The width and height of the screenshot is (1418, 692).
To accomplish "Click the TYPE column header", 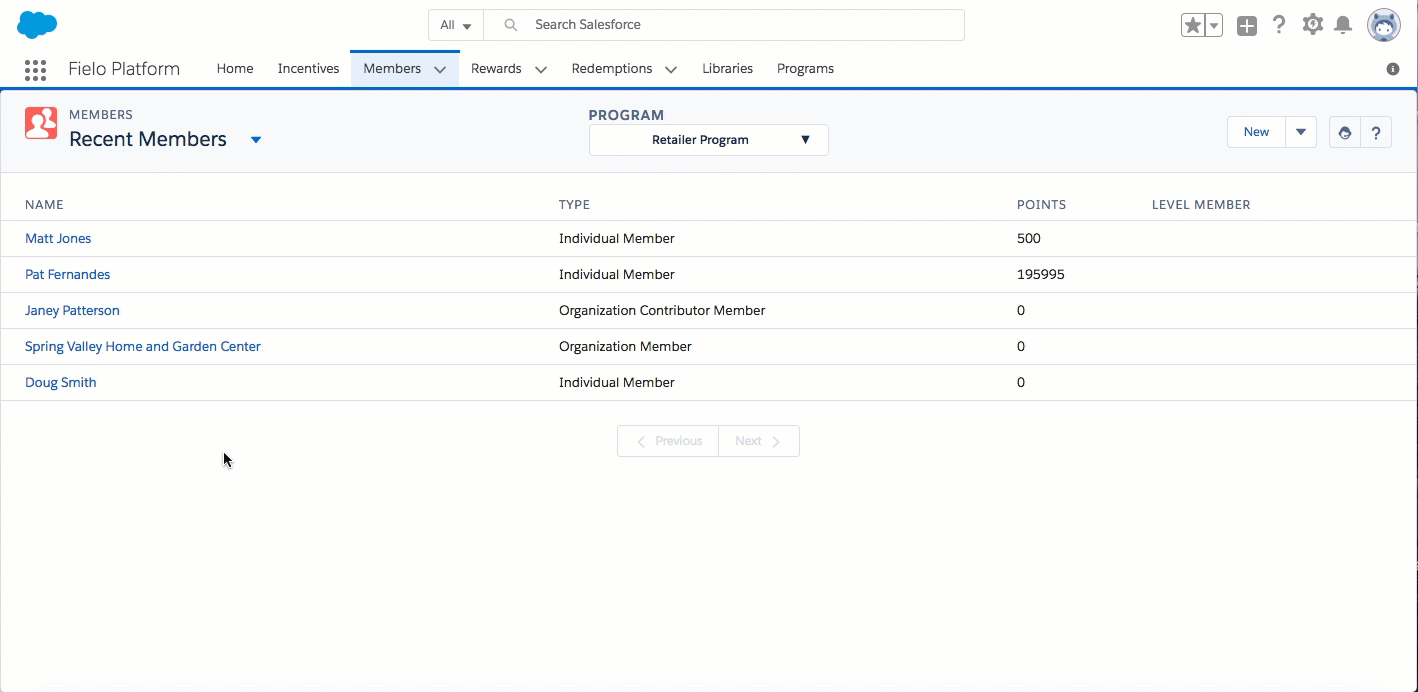I will [x=574, y=205].
